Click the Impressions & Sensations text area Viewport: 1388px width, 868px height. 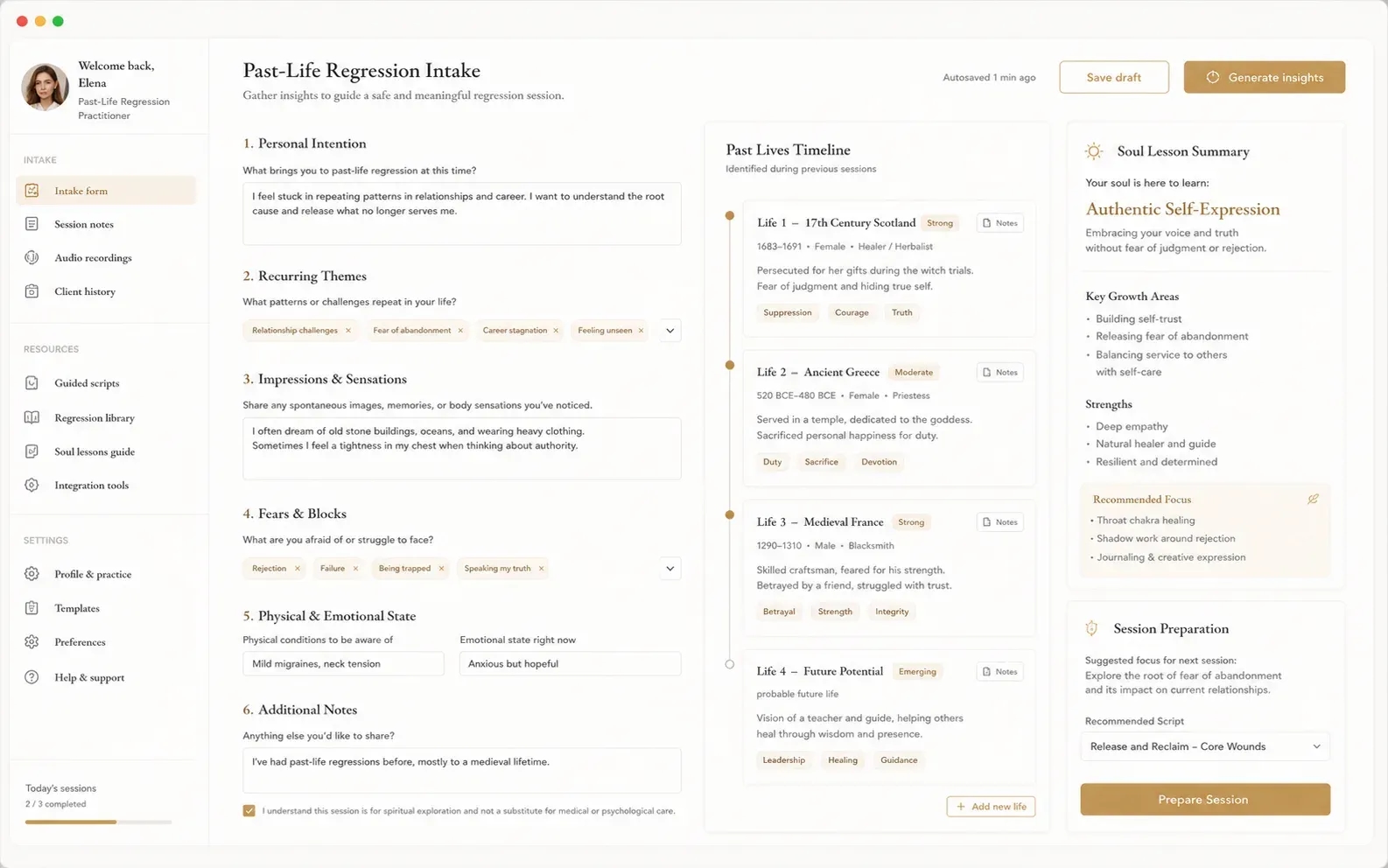[x=462, y=448]
